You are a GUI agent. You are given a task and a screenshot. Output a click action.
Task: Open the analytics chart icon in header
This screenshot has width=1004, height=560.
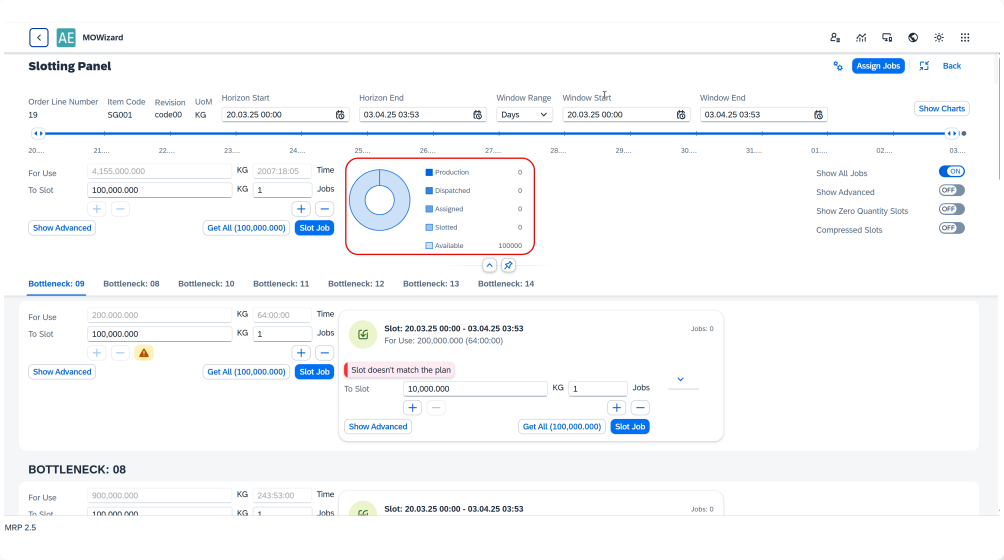pyautogui.click(x=861, y=38)
